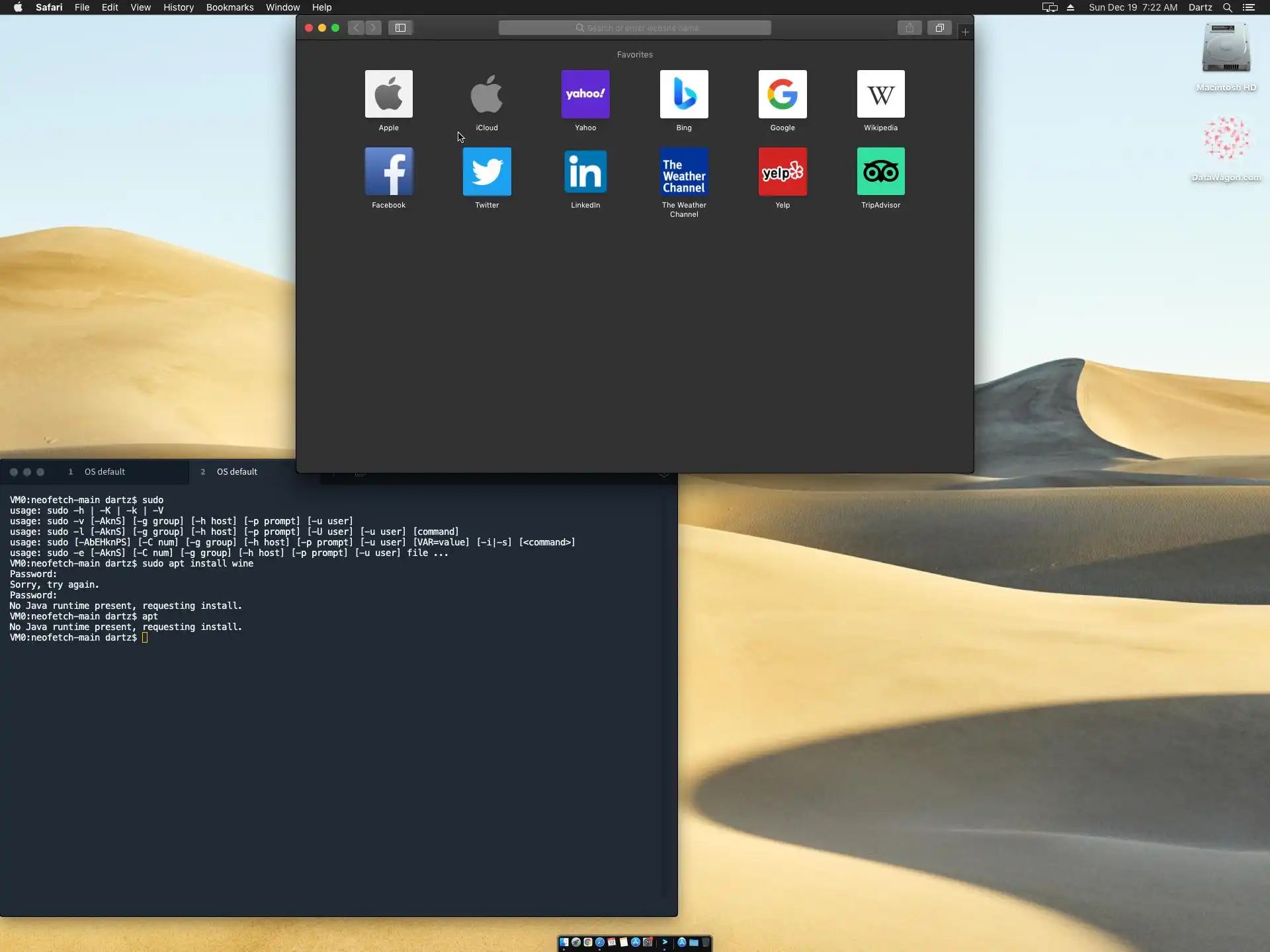Open the Yelp favorite tile
The width and height of the screenshot is (1270, 952).
coord(782,171)
